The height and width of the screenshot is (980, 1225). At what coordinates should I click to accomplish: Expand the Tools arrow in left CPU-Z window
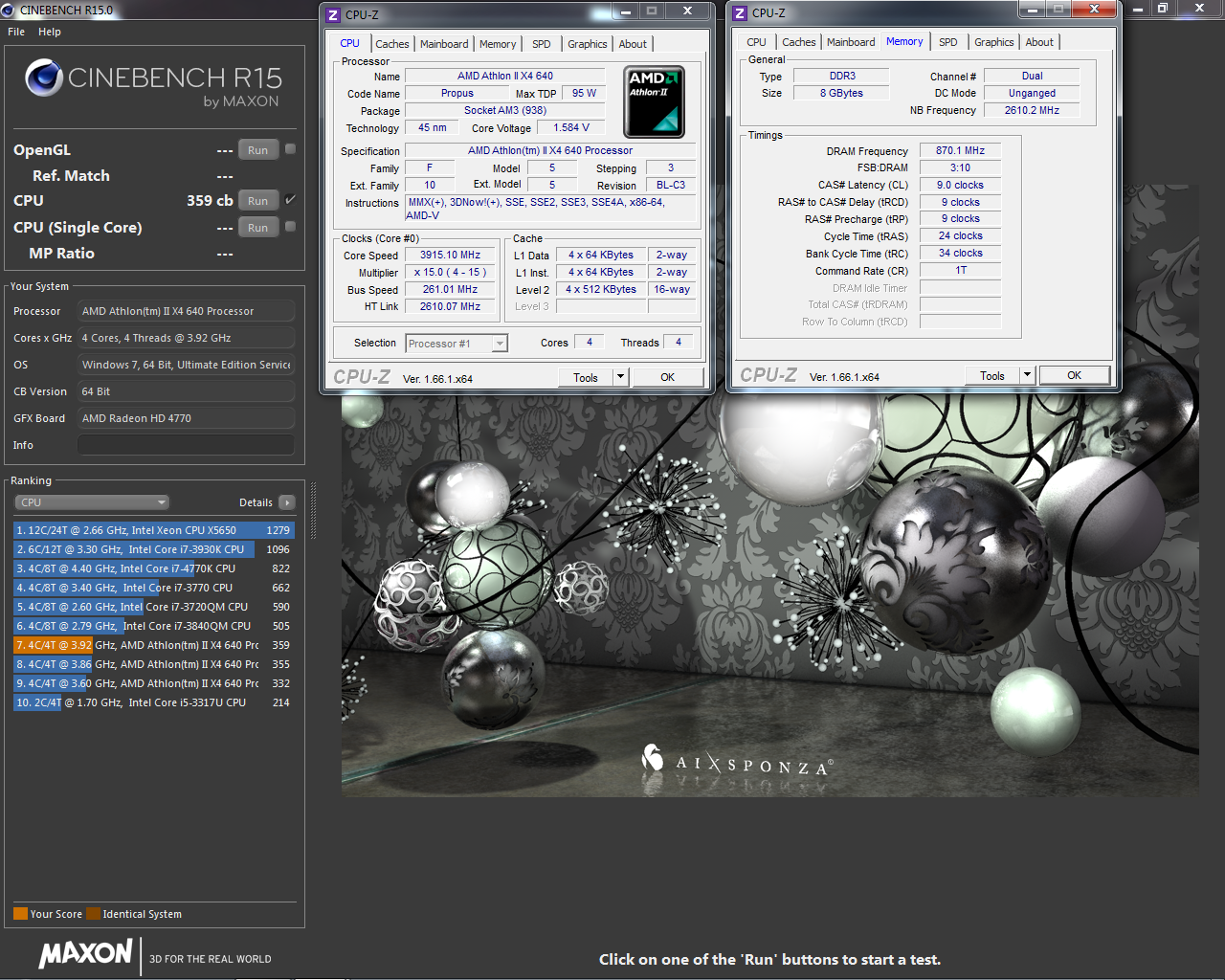[x=620, y=377]
